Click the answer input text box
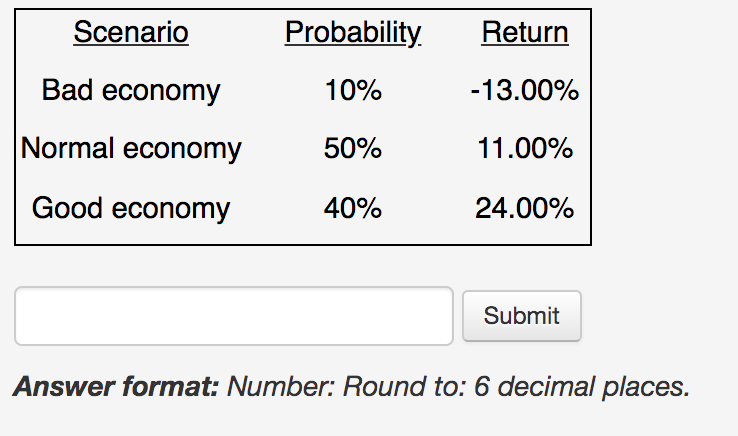738x436 pixels. tap(234, 316)
